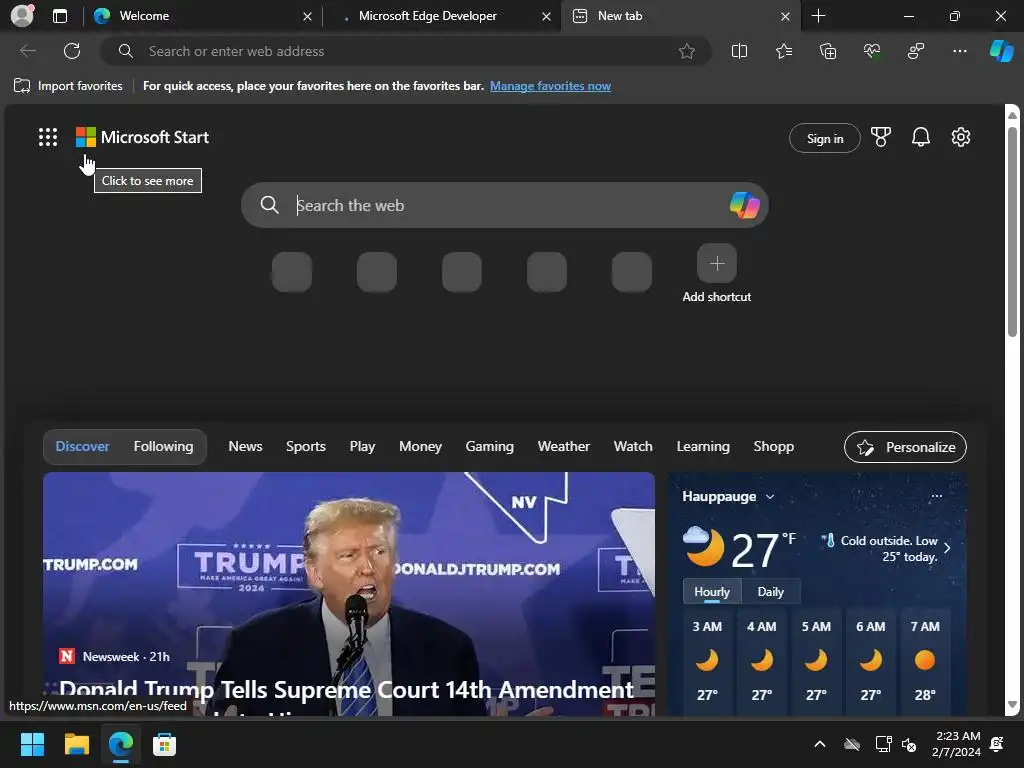Open Windows Start menu button

pyautogui.click(x=32, y=744)
